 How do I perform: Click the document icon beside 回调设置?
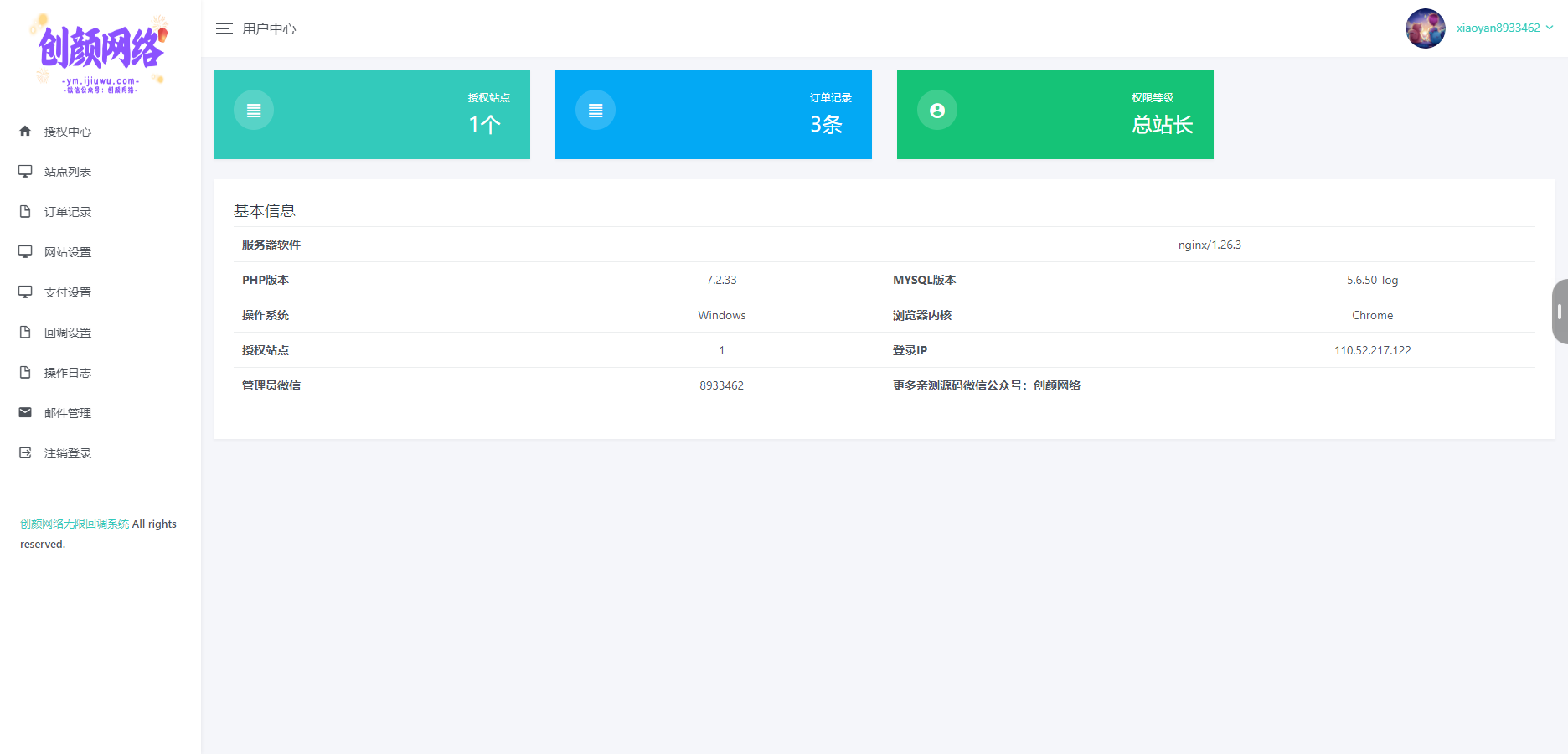point(25,332)
